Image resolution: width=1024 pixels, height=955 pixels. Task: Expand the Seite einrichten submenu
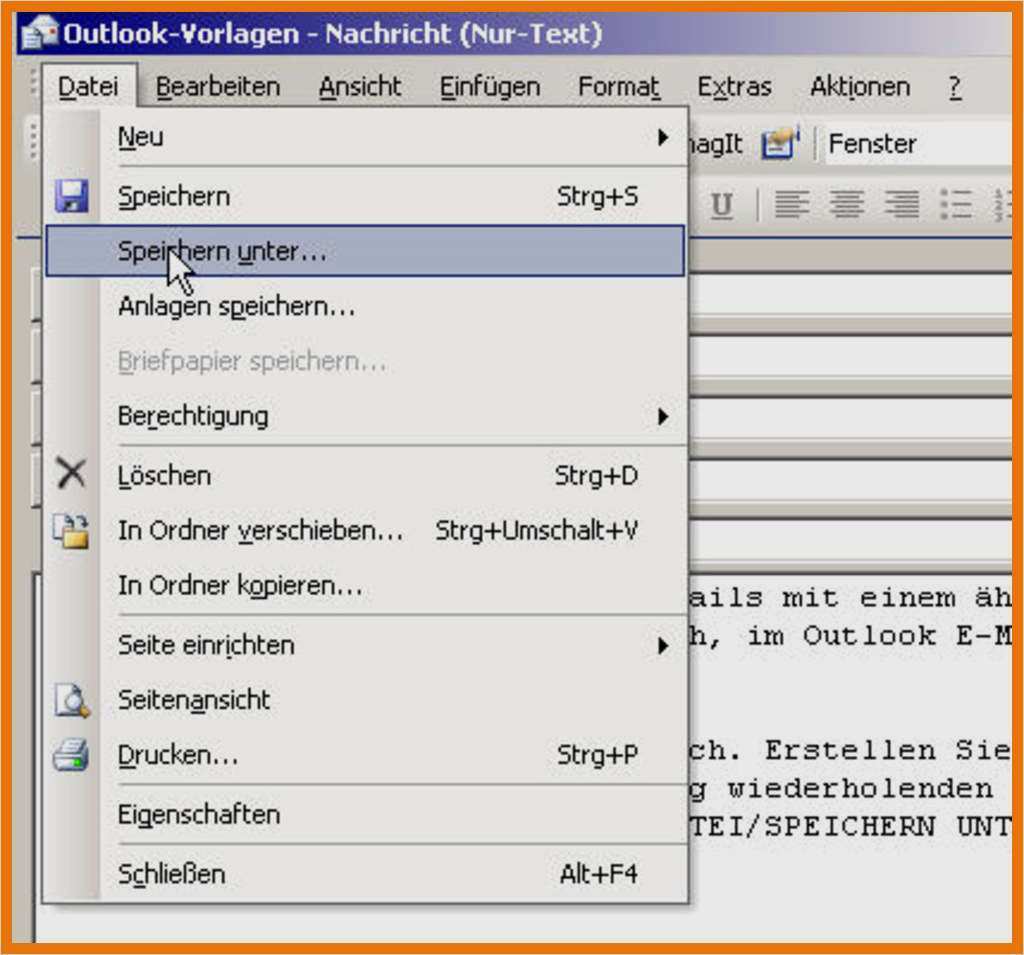(662, 646)
